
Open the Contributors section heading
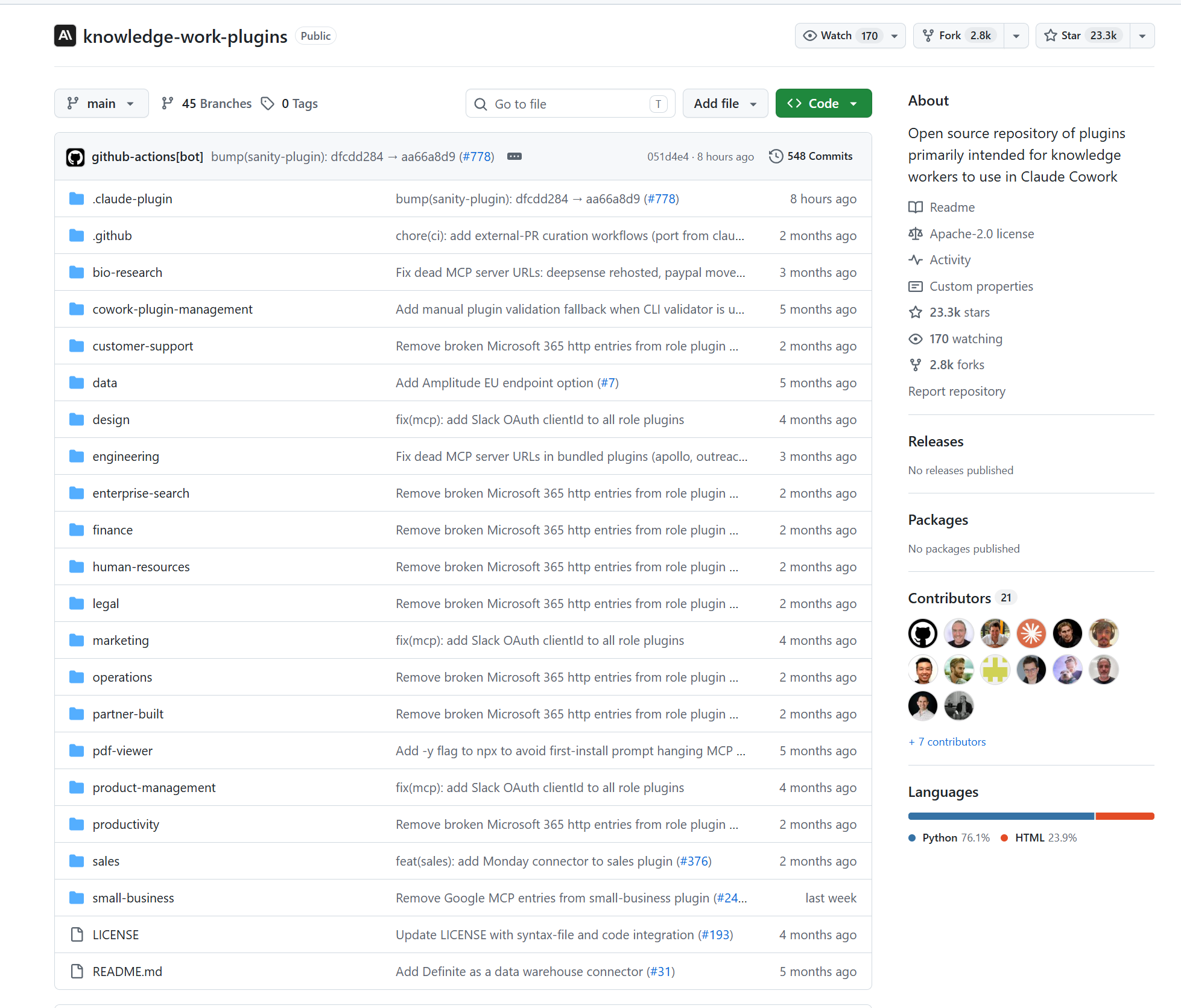(x=949, y=598)
